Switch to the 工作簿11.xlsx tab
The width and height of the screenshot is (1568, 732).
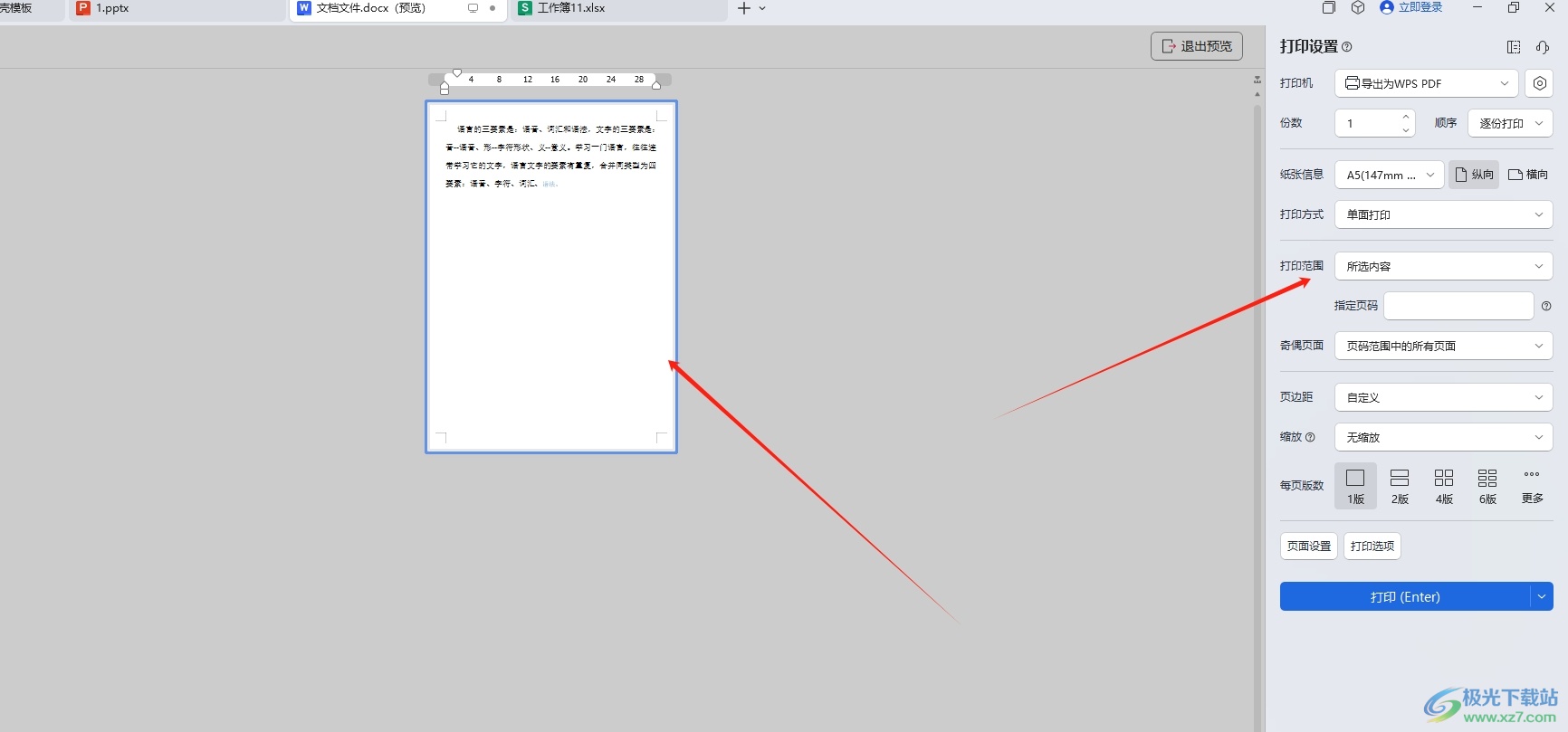[618, 9]
